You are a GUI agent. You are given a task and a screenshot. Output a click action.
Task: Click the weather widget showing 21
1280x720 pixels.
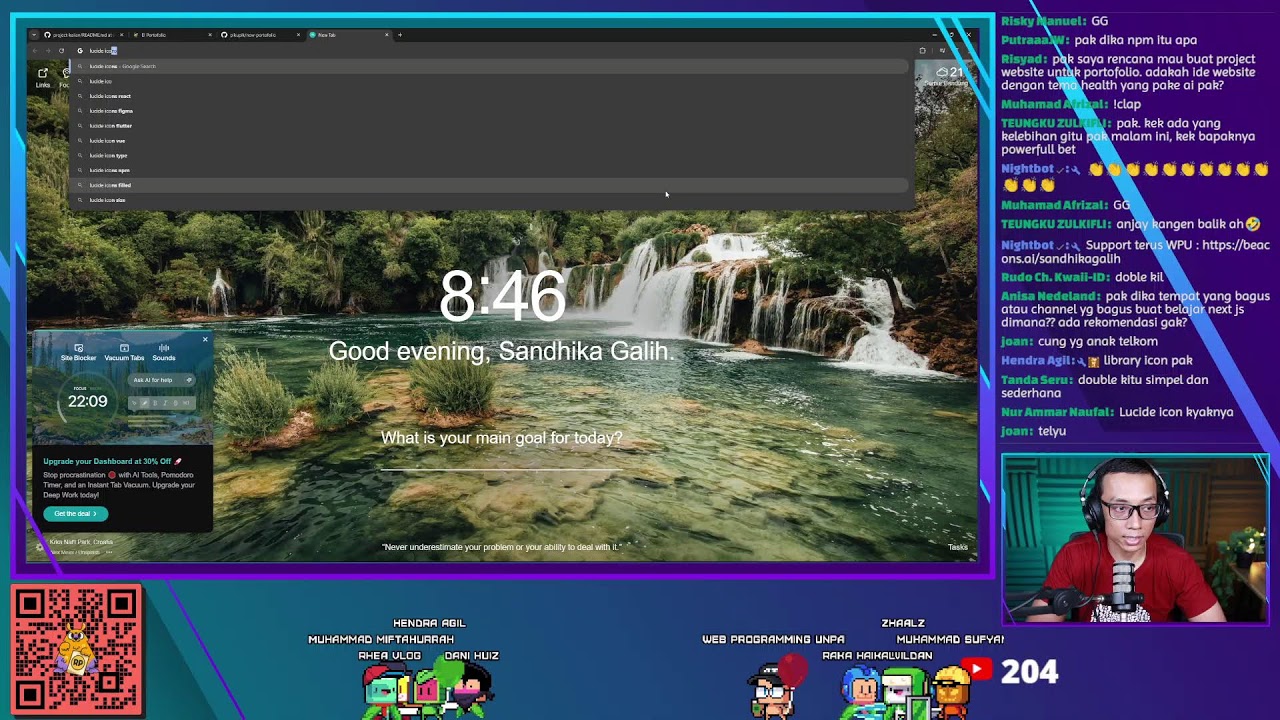pos(945,75)
